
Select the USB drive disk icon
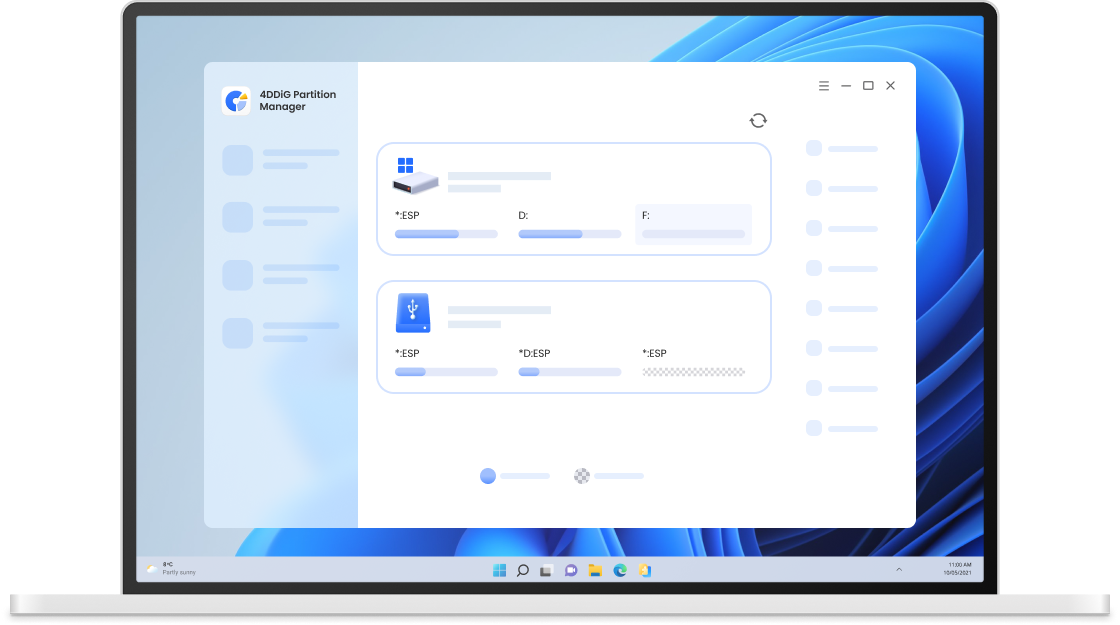(413, 313)
